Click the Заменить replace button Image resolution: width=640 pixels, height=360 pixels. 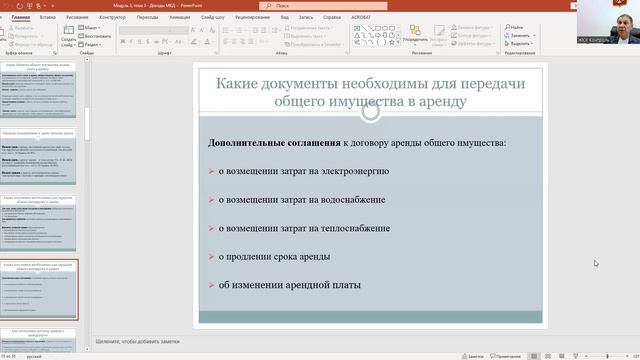pos(520,36)
